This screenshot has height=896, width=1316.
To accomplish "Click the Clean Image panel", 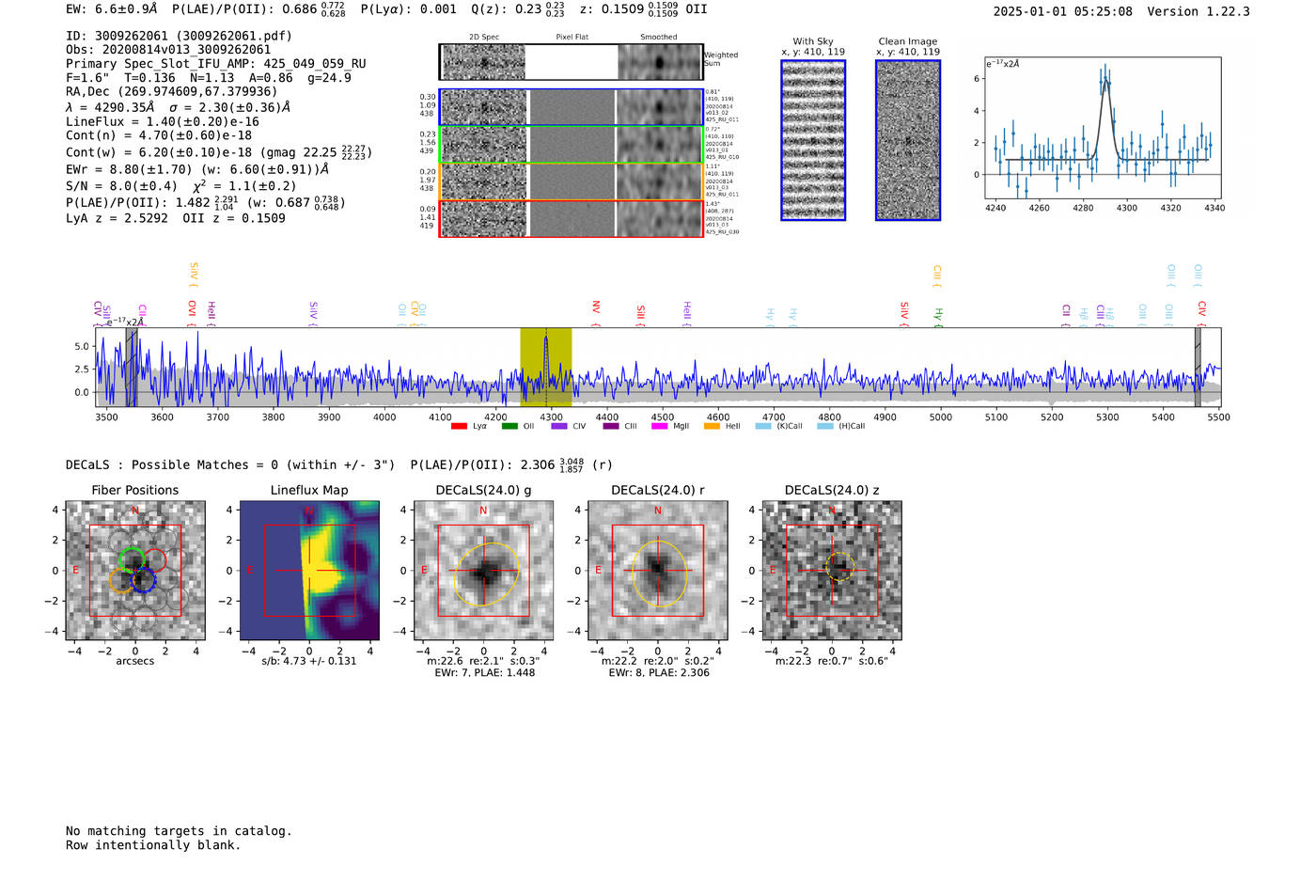I will [908, 140].
